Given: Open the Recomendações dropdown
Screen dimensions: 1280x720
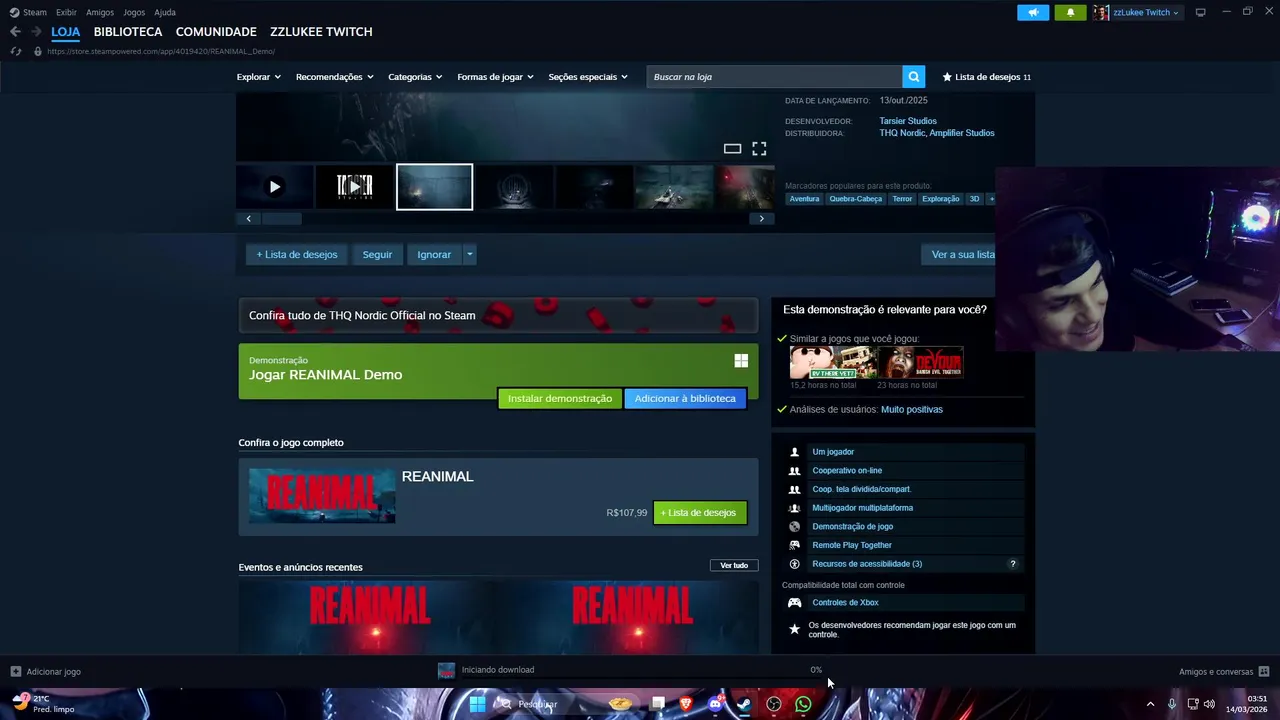Looking at the screenshot, I should pyautogui.click(x=334, y=77).
